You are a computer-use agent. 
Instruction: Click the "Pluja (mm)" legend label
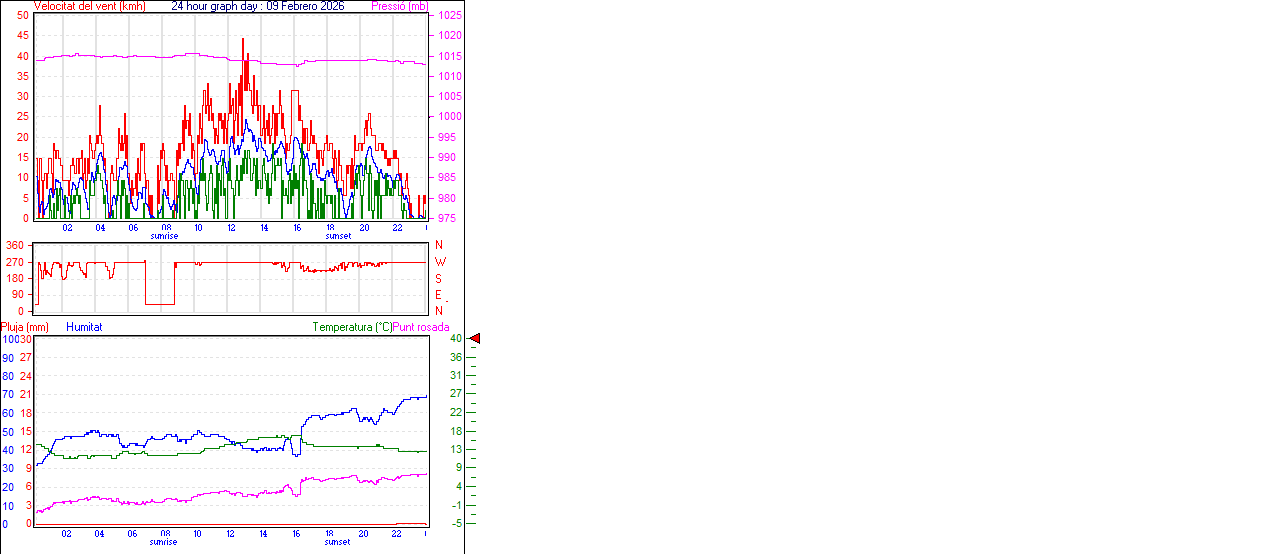pyautogui.click(x=25, y=327)
